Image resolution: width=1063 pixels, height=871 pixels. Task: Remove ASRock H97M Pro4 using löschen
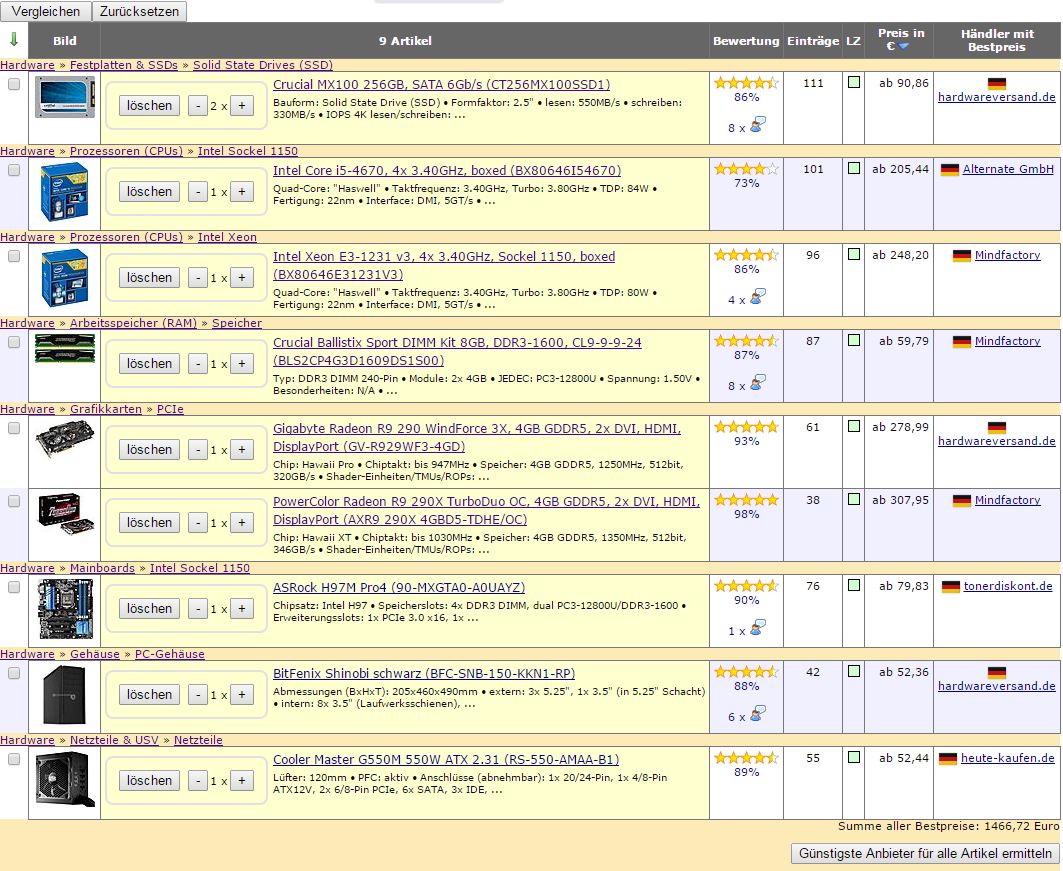click(x=150, y=608)
